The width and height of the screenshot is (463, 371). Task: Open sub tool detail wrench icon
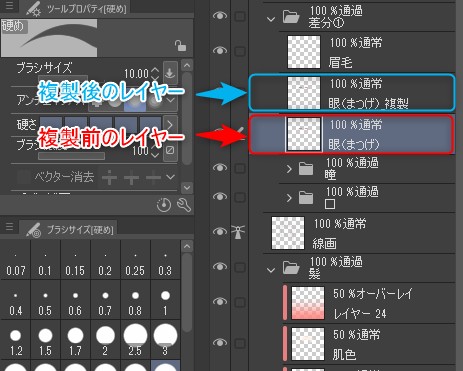point(184,205)
